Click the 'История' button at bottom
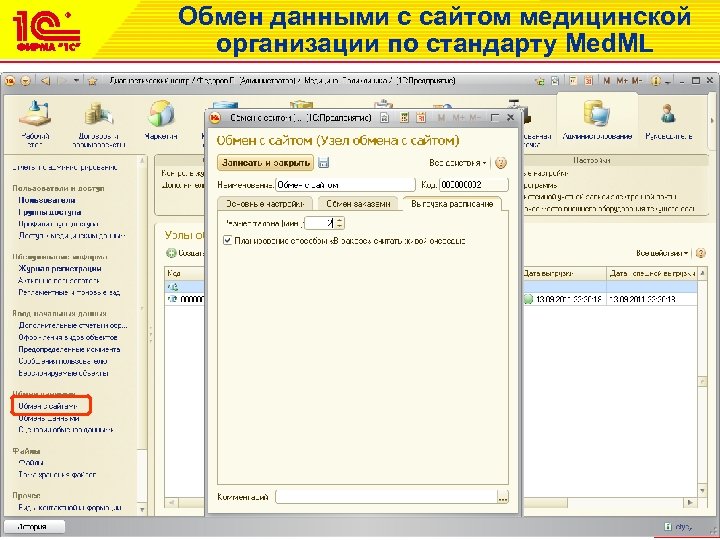The height and width of the screenshot is (540, 720). [x=32, y=527]
